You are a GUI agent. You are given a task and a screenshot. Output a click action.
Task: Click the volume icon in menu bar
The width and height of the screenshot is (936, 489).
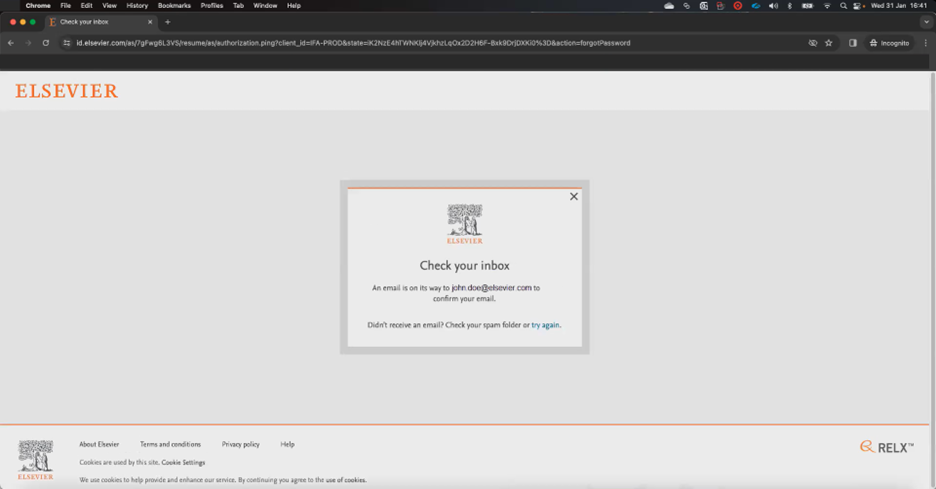click(x=773, y=5)
